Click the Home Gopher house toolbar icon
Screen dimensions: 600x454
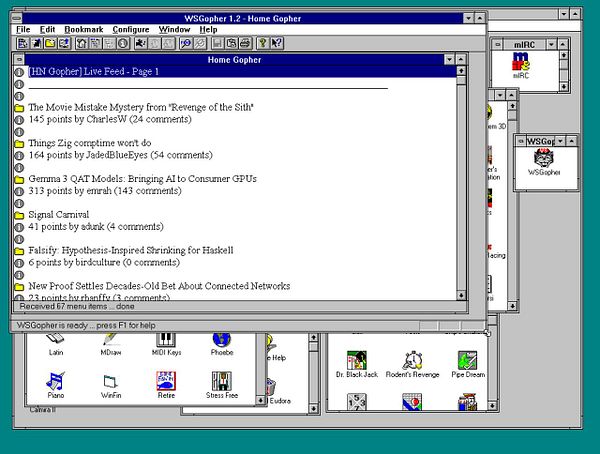click(82, 43)
